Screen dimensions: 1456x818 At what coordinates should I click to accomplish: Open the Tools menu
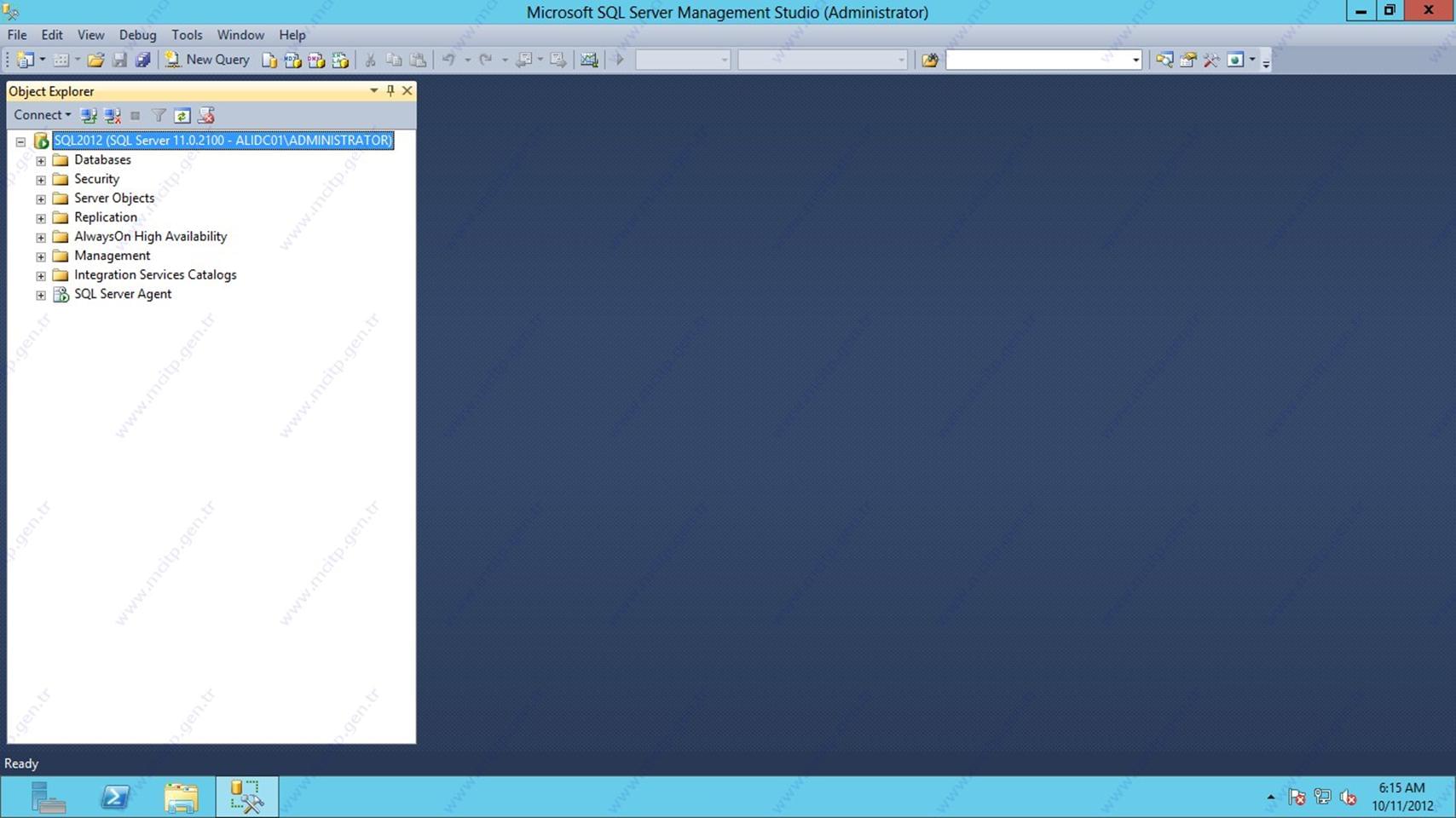pyautogui.click(x=187, y=35)
